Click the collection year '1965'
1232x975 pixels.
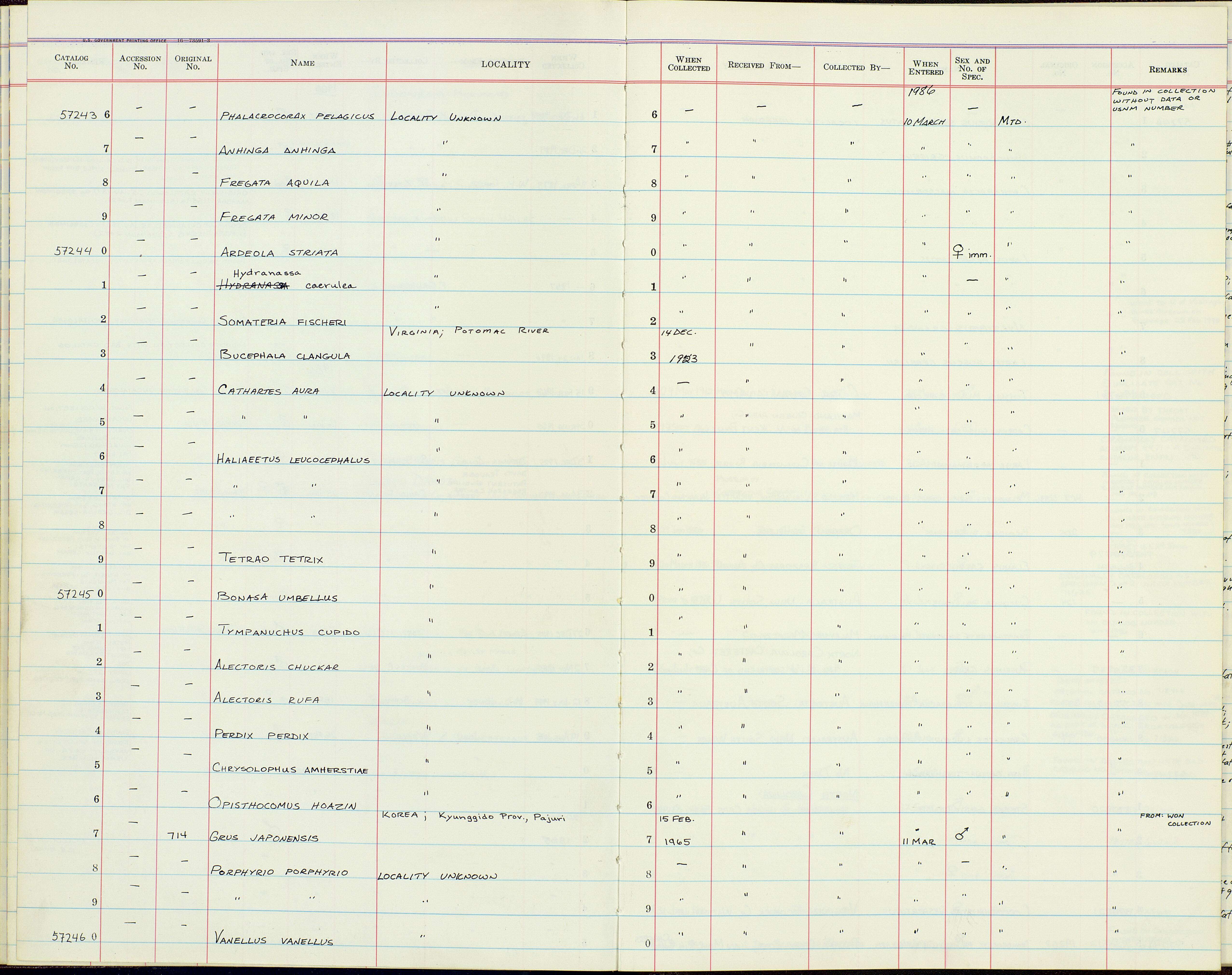point(677,841)
